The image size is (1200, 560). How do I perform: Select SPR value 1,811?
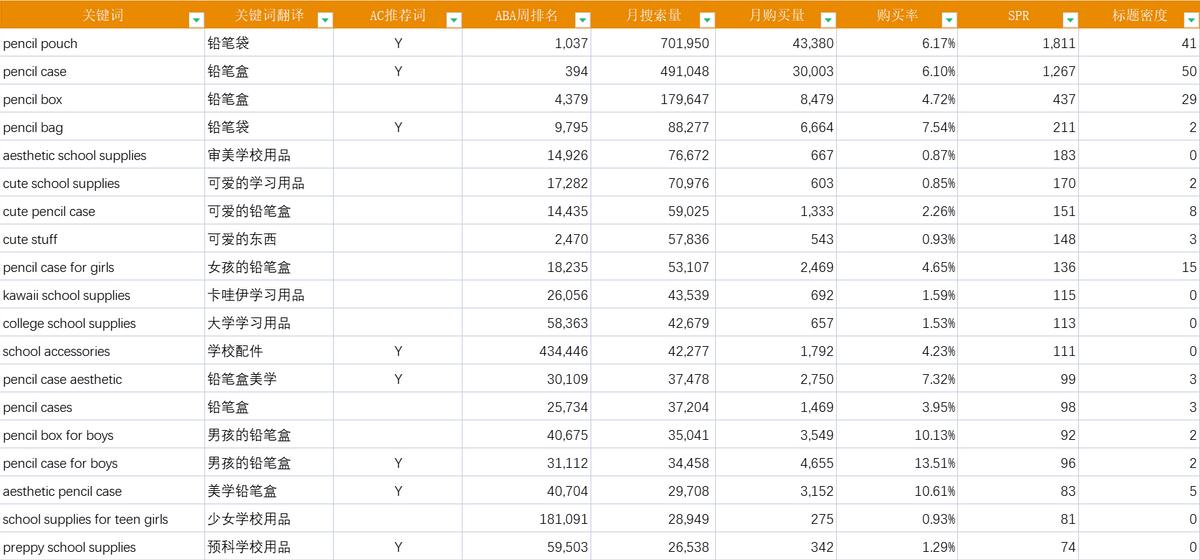tap(1020, 43)
